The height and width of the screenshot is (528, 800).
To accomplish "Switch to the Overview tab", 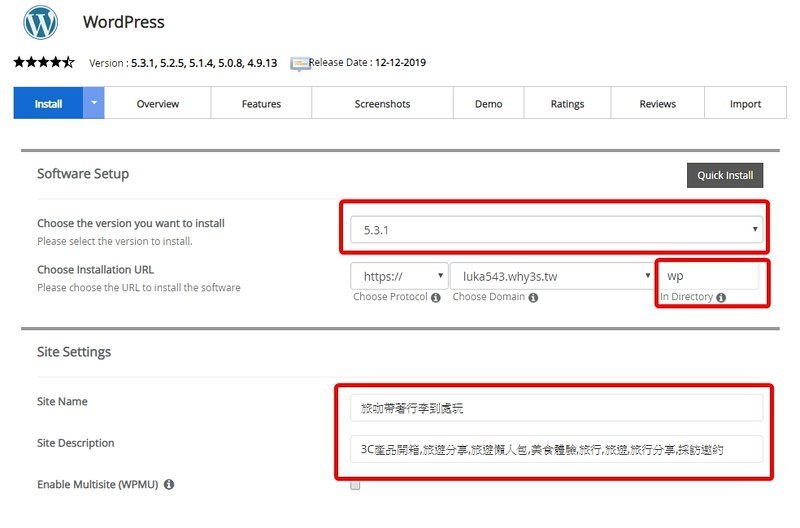I will (158, 104).
